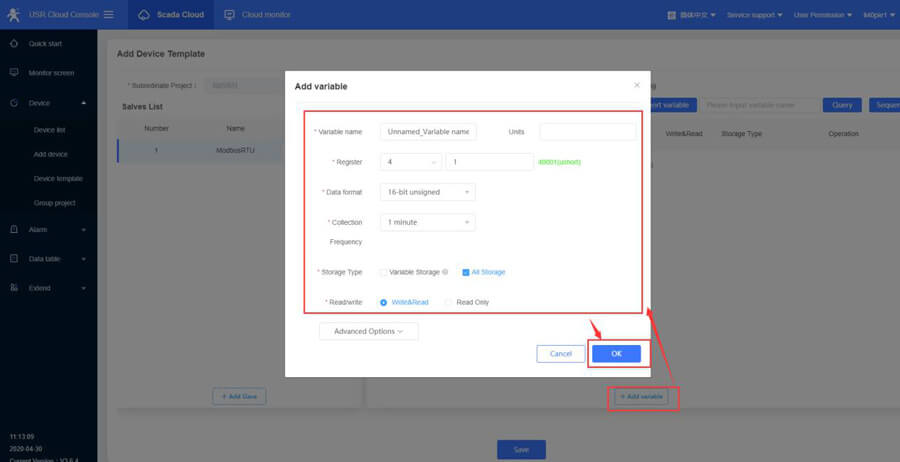
Task: Toggle the sidebar hamburger menu icon
Action: 108,14
